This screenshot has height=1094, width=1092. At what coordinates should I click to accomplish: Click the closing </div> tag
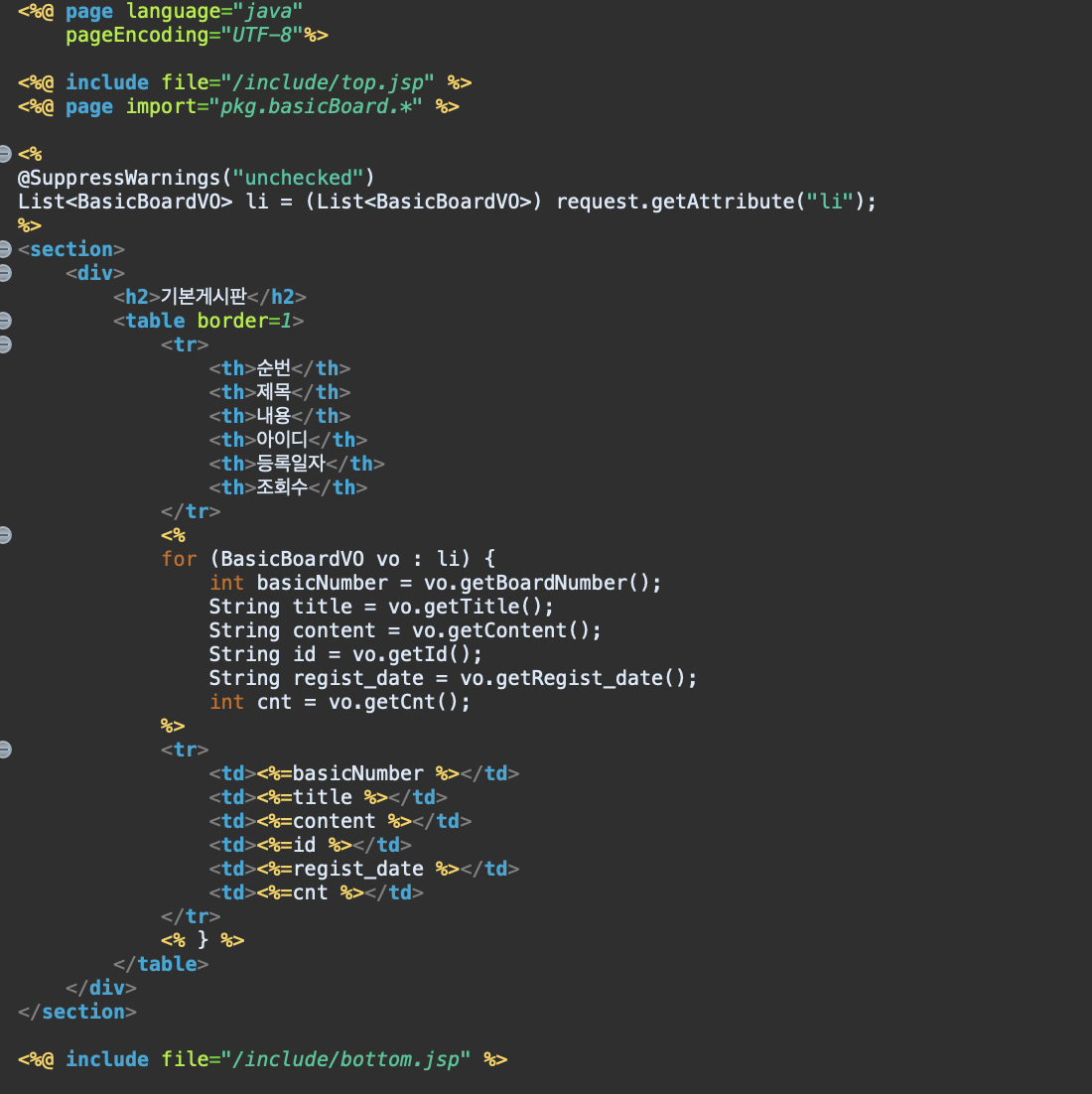coord(101,988)
